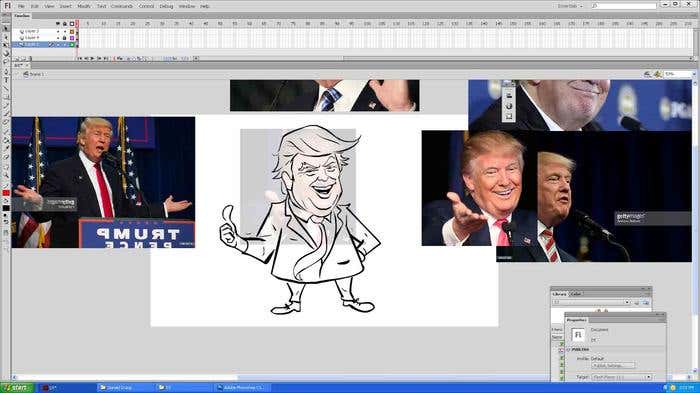
Task: Toggle visibility dot for Layer 2
Action: click(58, 32)
